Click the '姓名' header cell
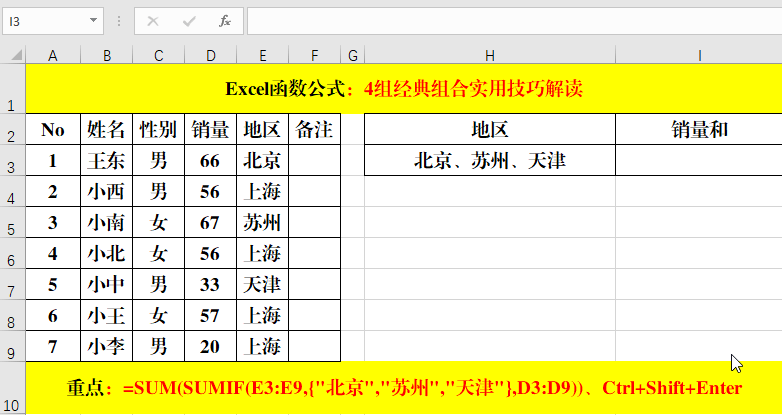782x415 pixels. pyautogui.click(x=107, y=129)
